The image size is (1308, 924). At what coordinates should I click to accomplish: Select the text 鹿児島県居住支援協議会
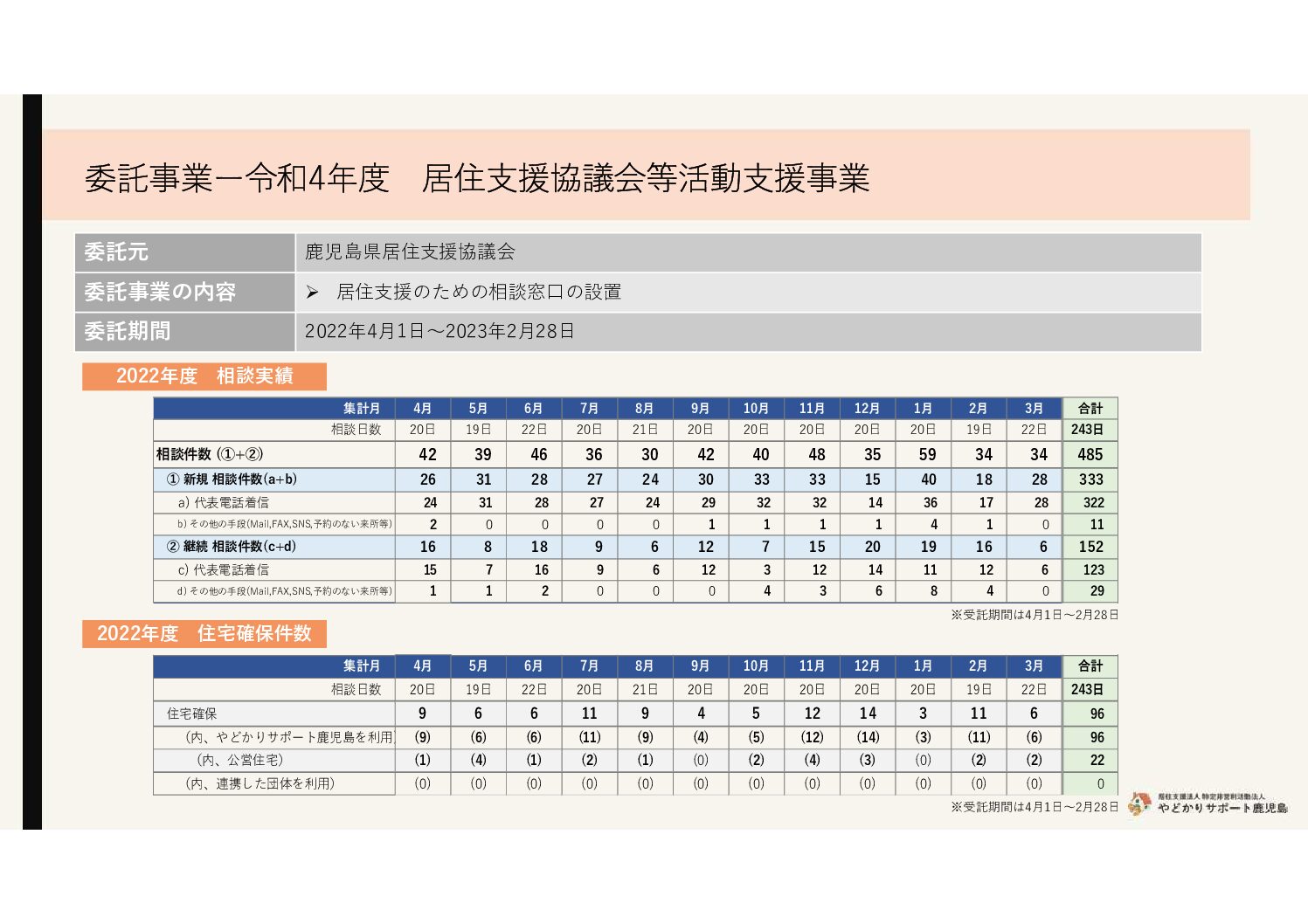coord(410,252)
